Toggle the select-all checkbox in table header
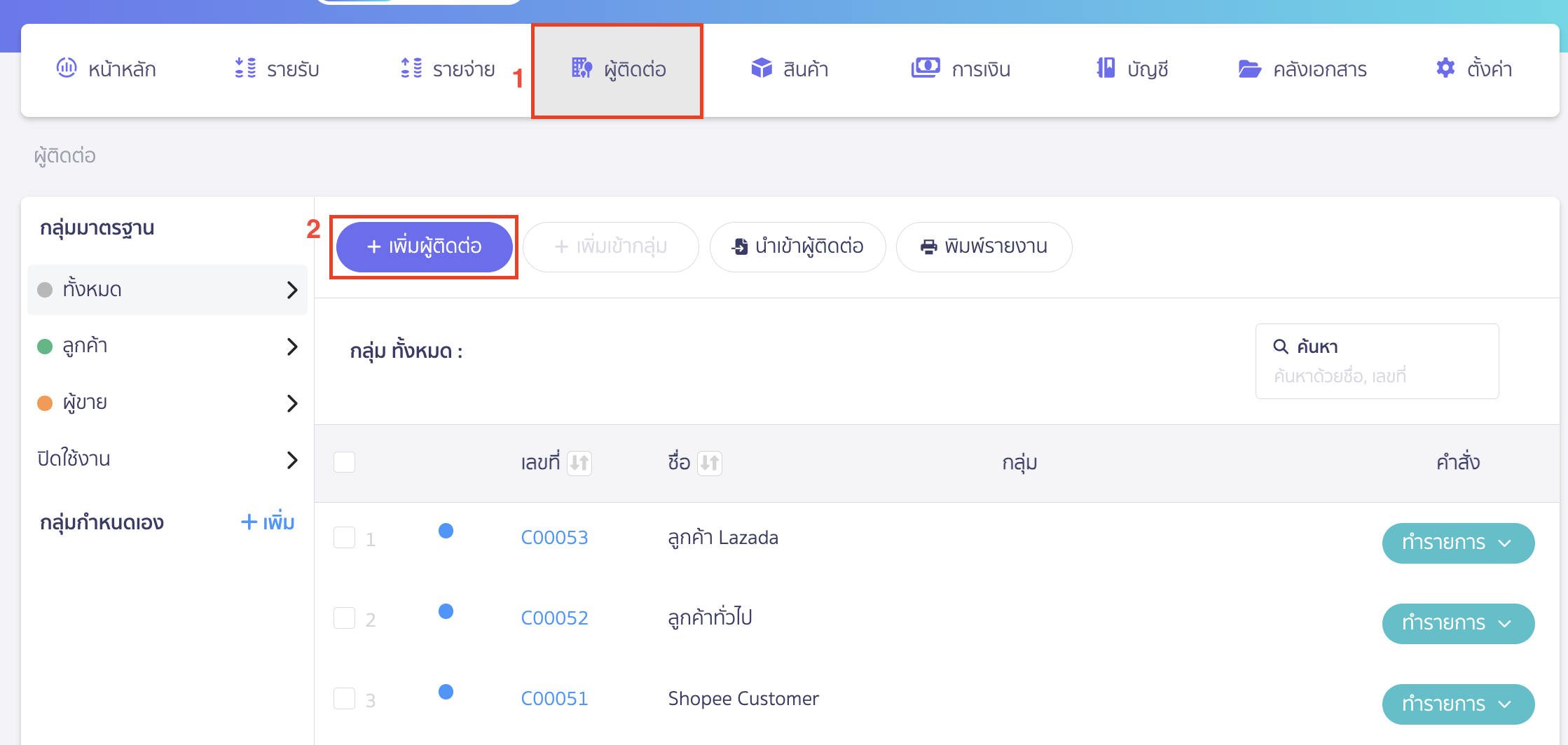Viewport: 1568px width, 745px height. point(344,462)
